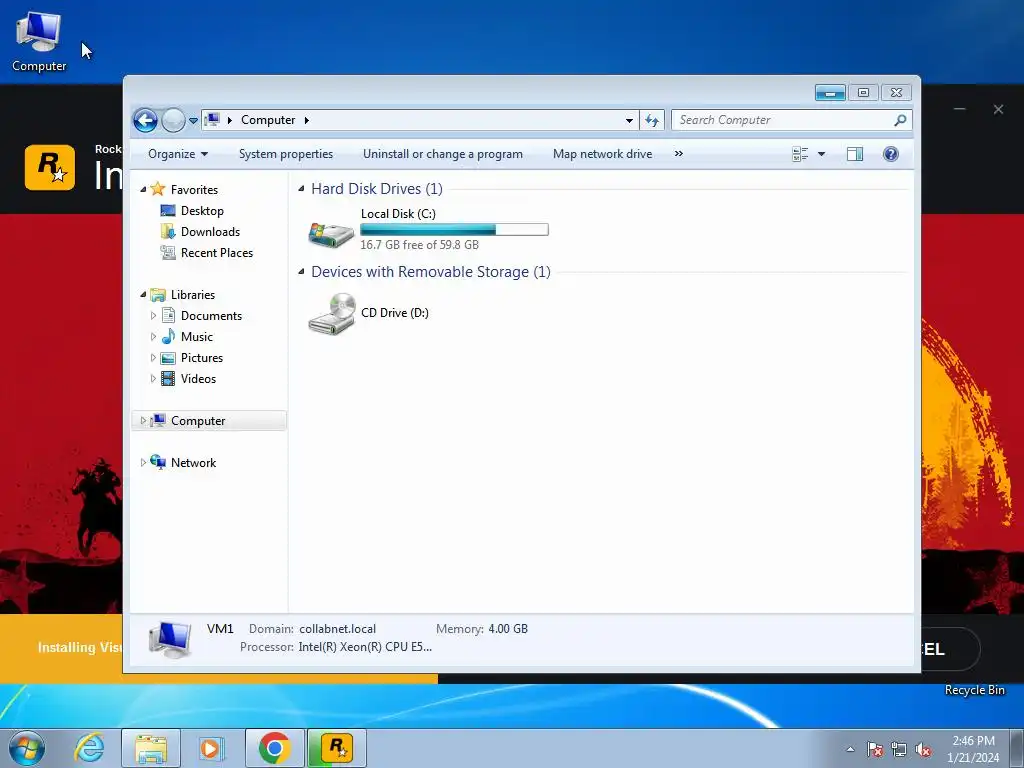Open the view options dropdown arrow
1024x768 pixels.
822,154
